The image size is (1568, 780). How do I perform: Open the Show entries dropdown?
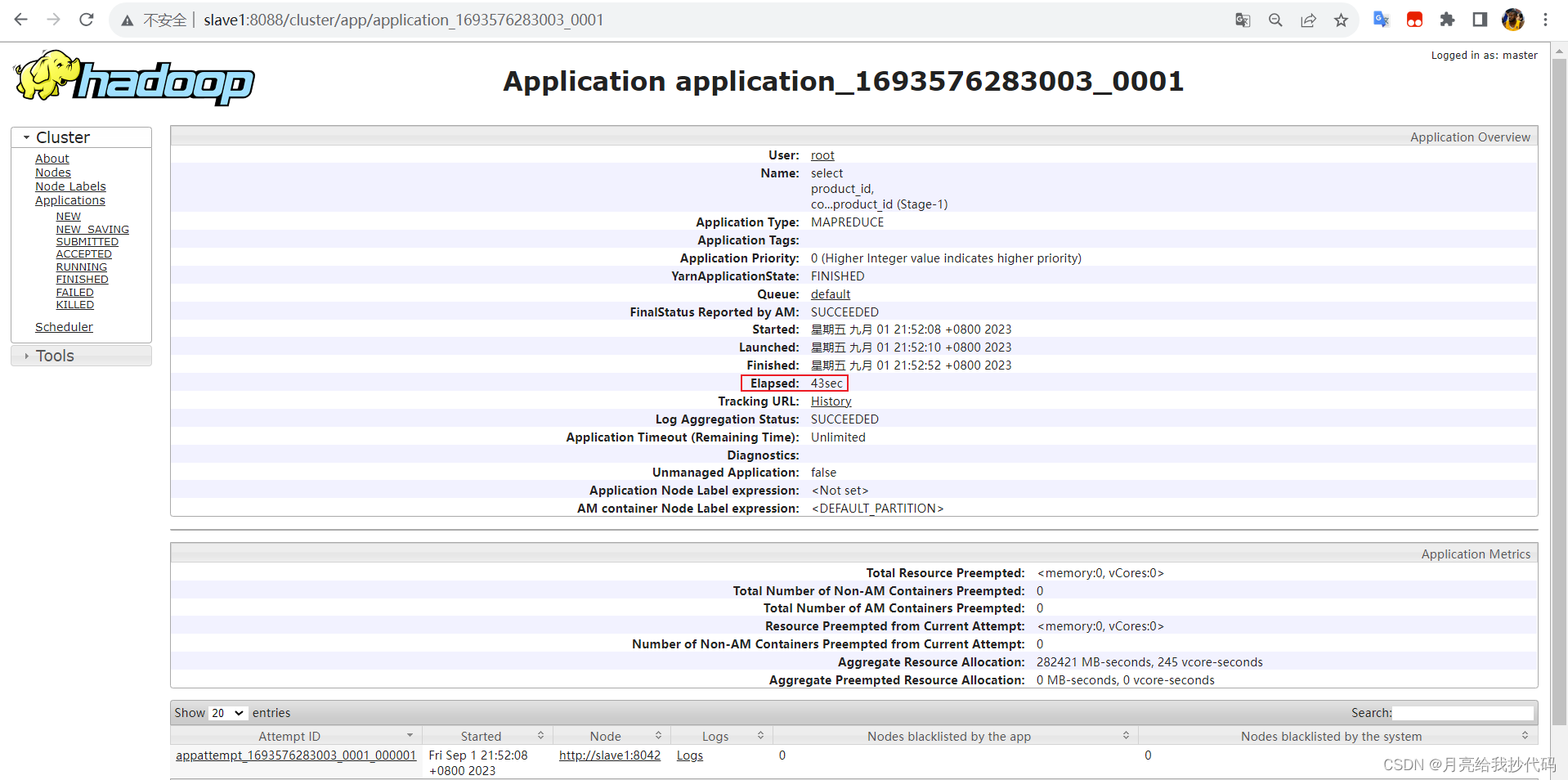point(227,713)
